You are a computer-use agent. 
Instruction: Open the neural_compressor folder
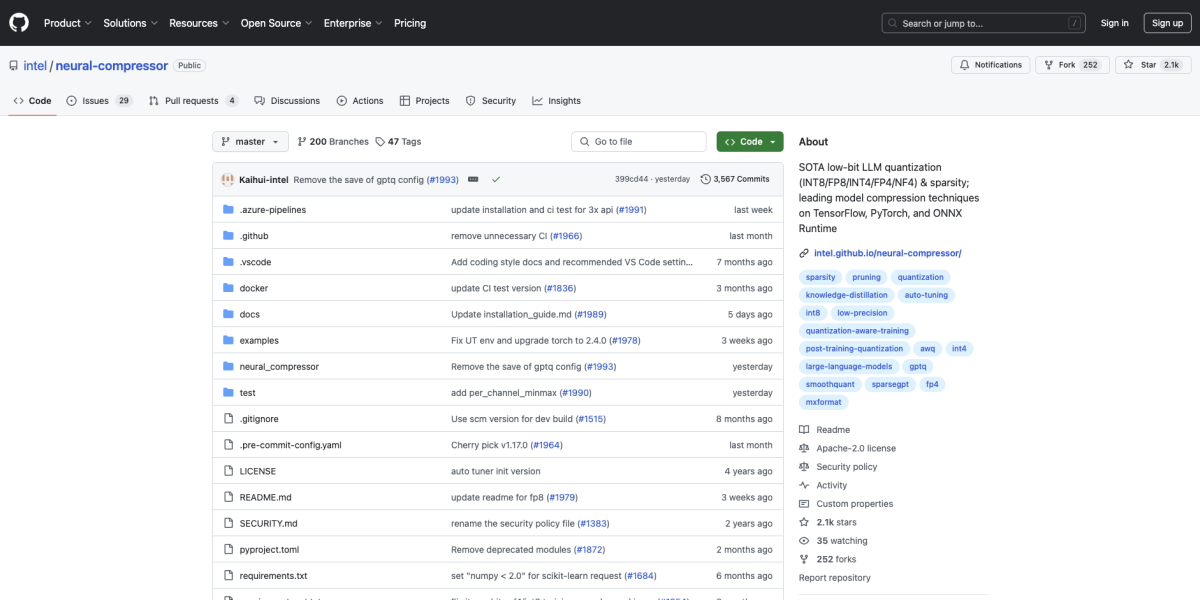(x=279, y=367)
